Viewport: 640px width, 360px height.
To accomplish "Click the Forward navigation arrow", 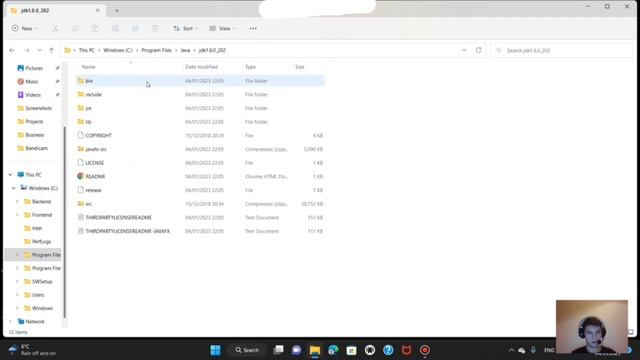I will click(27, 50).
